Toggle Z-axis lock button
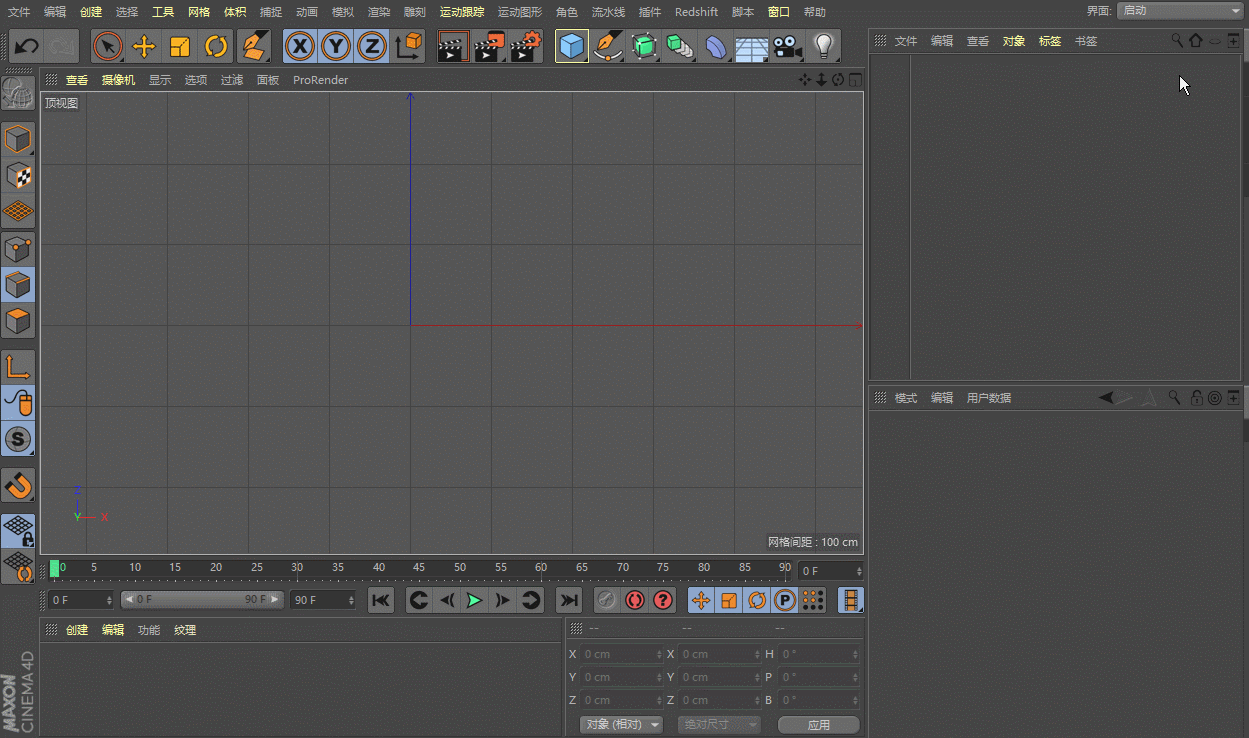The image size is (1249, 738). pyautogui.click(x=372, y=47)
